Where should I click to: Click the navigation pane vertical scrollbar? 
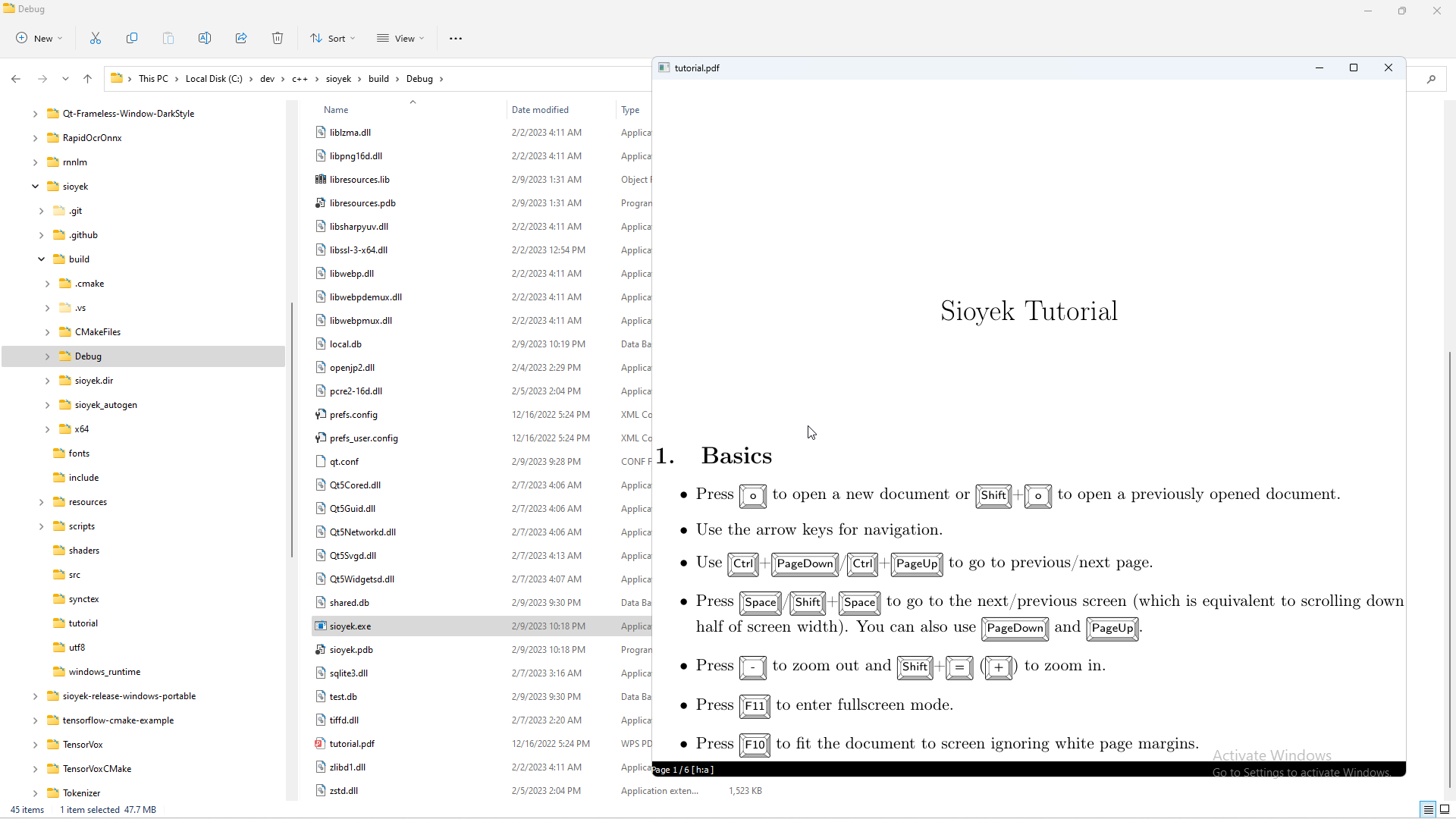(x=291, y=430)
